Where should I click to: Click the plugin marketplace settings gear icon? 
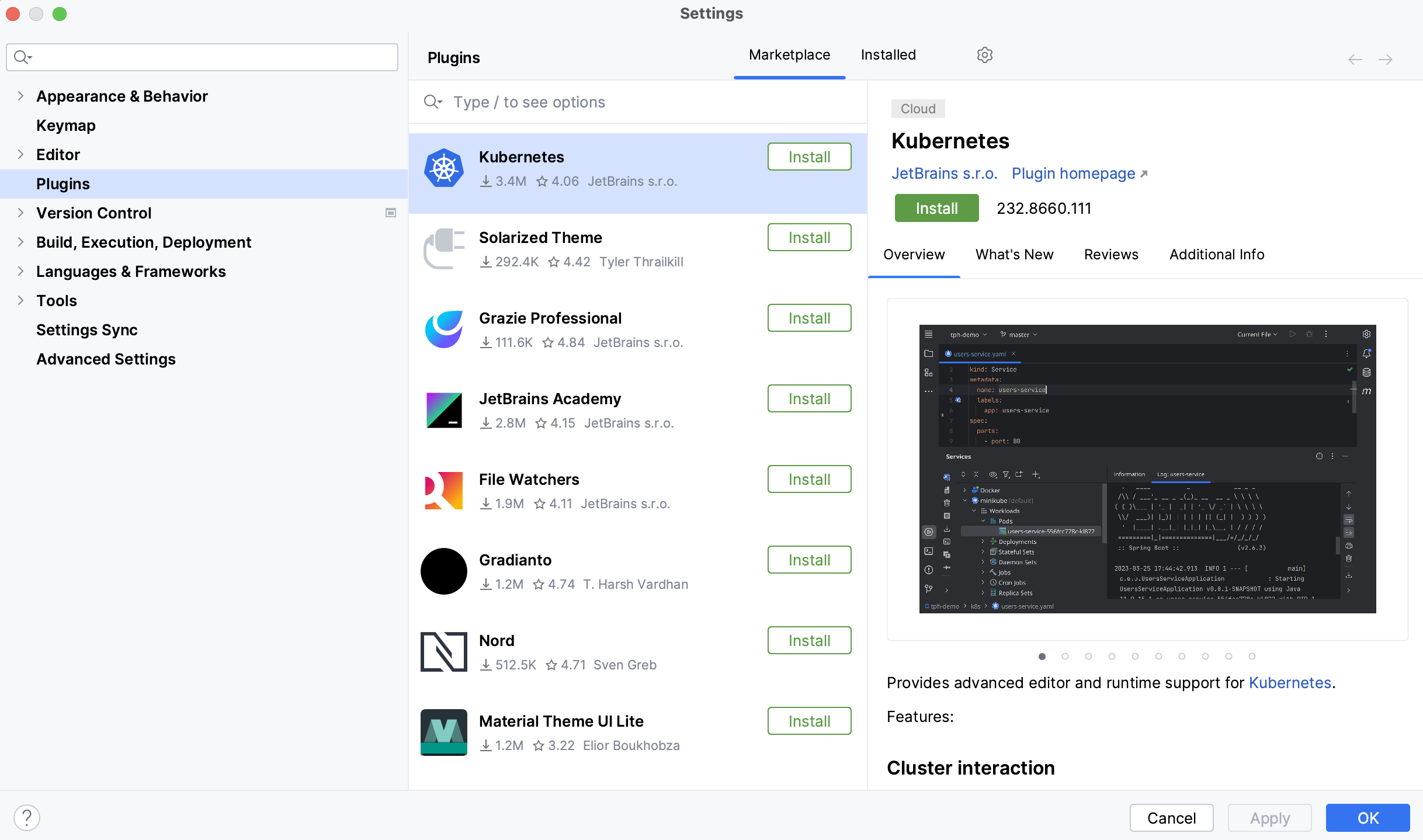[x=985, y=55]
